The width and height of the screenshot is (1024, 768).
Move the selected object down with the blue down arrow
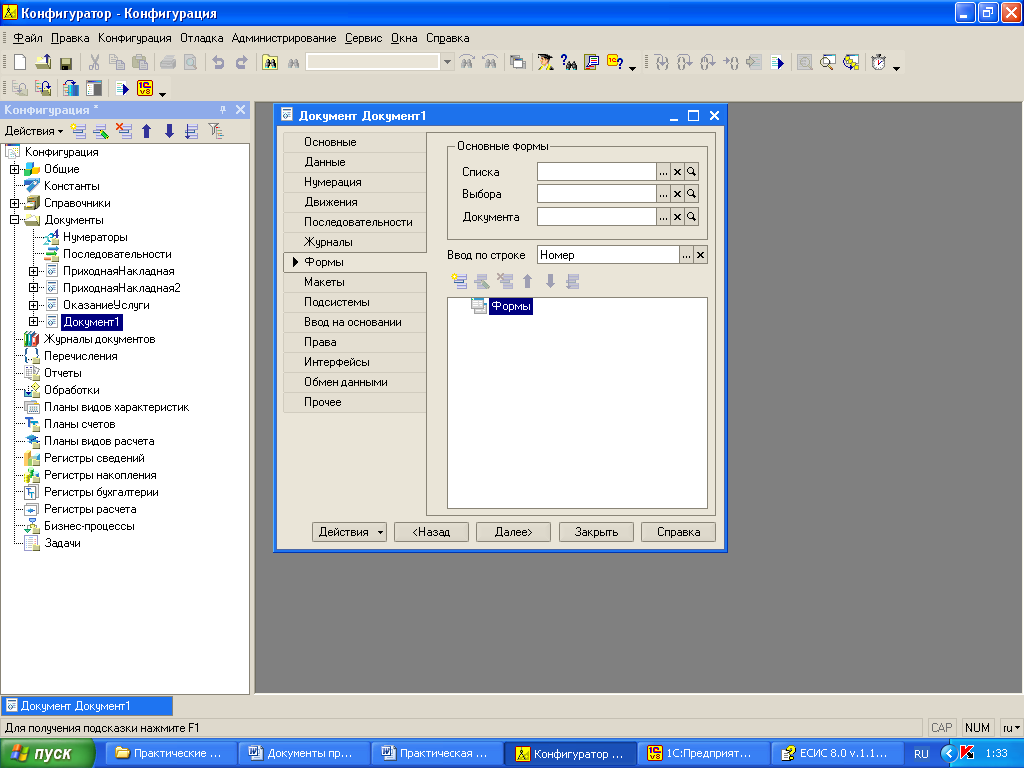pos(169,131)
